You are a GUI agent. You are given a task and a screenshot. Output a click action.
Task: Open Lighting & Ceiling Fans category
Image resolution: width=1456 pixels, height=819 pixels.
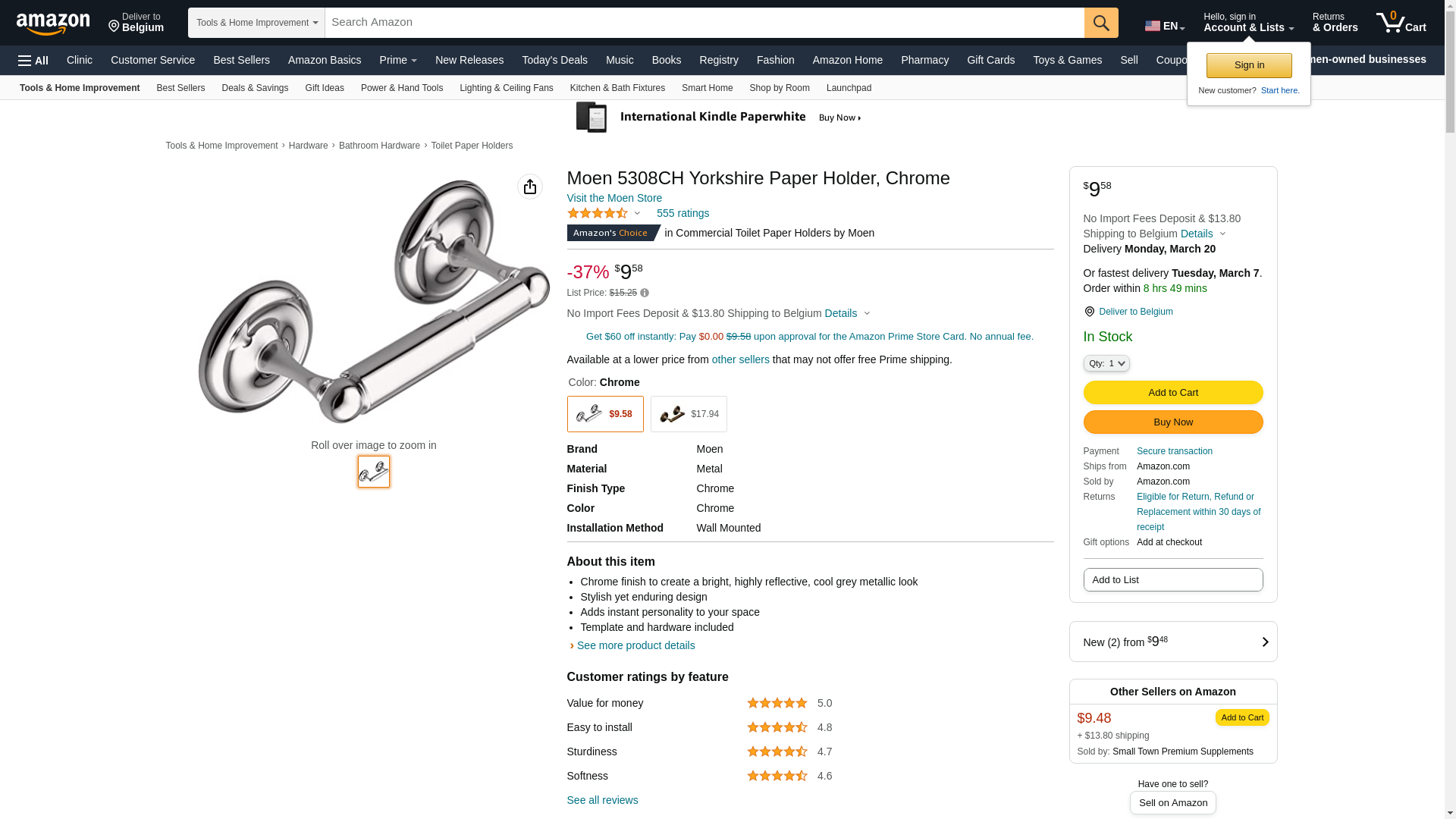pyautogui.click(x=506, y=88)
